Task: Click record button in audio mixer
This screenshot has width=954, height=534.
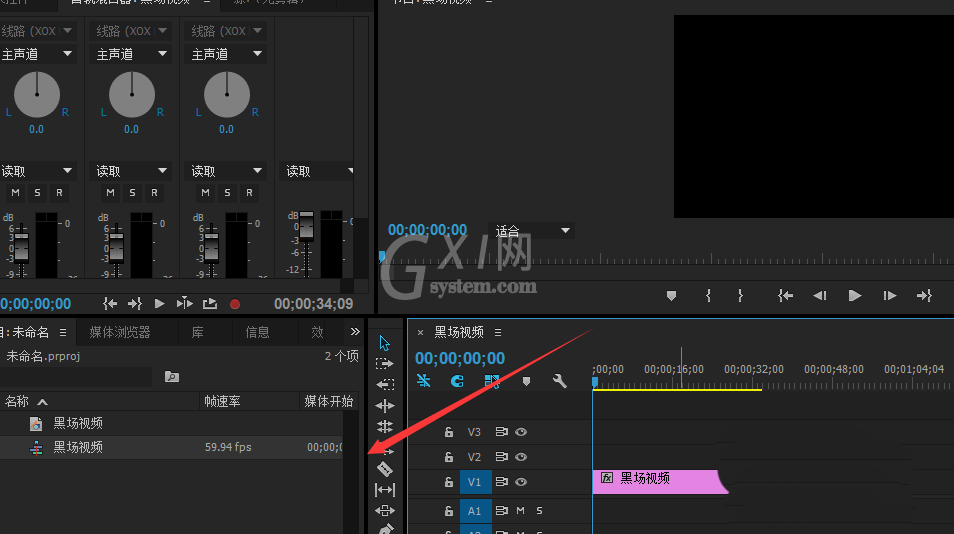Action: (235, 304)
